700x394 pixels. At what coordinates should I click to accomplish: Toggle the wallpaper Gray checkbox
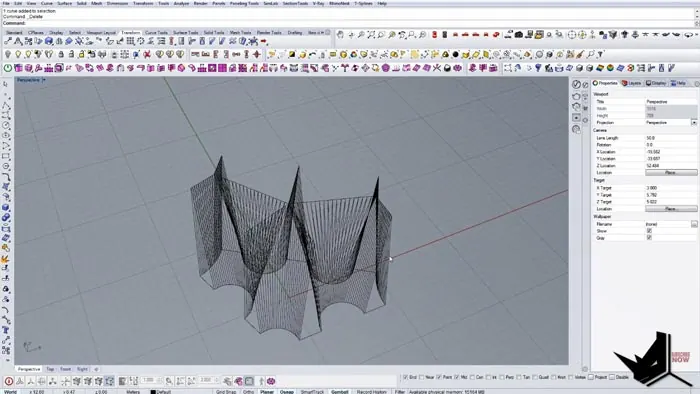(x=649, y=238)
